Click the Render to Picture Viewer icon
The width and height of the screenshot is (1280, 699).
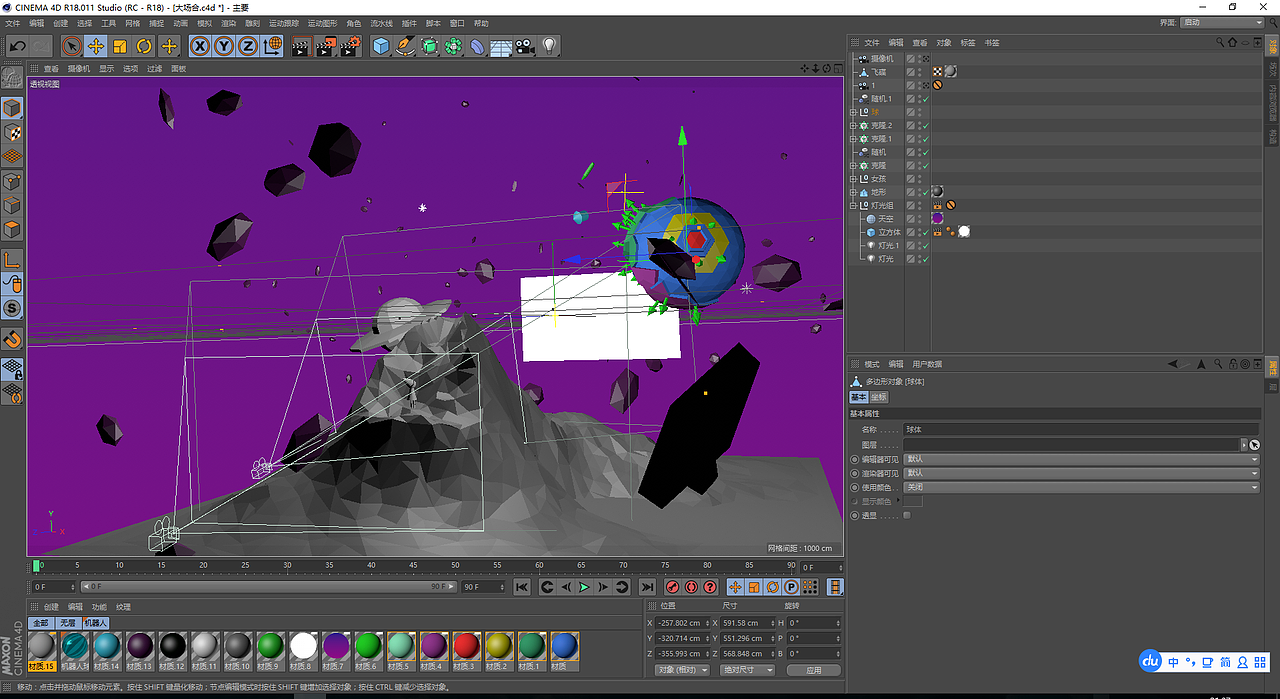click(325, 46)
